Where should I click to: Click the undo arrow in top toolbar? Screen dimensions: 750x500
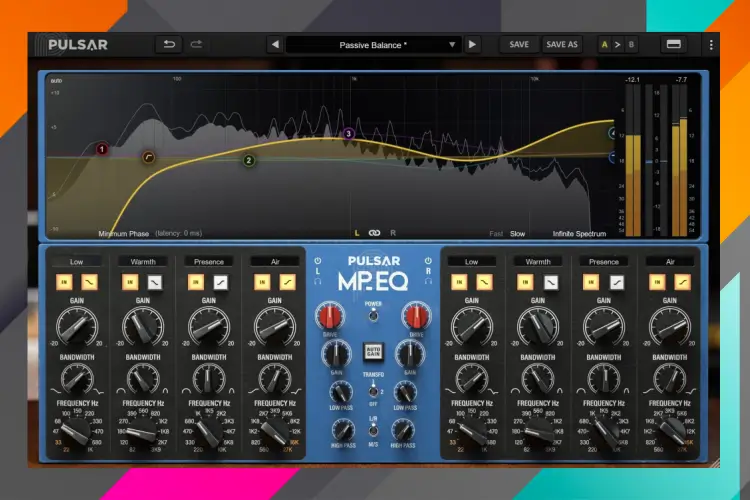click(167, 44)
